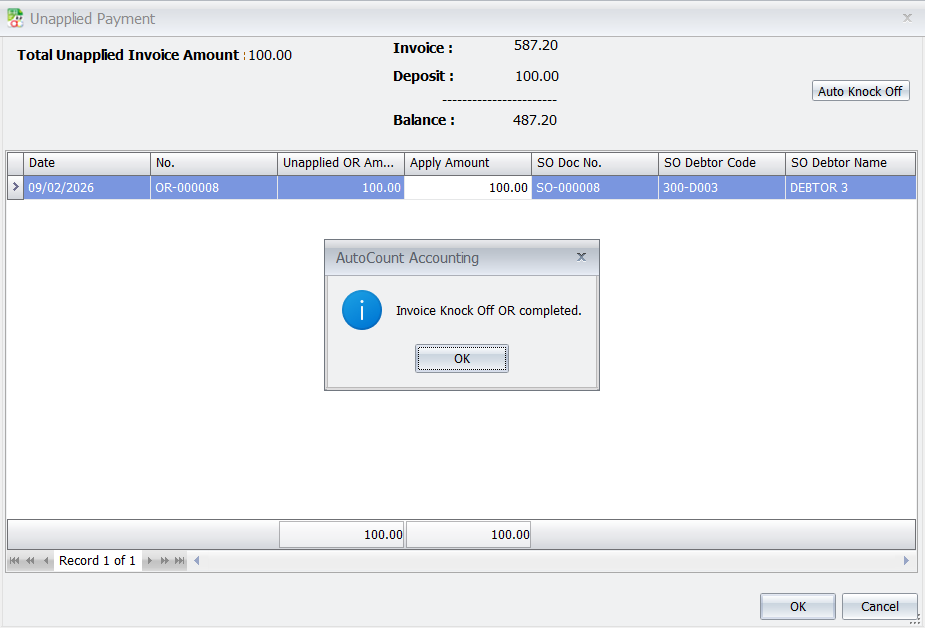The height and width of the screenshot is (628, 925).
Task: Close the AutoCount Accounting message dialog
Action: (582, 257)
